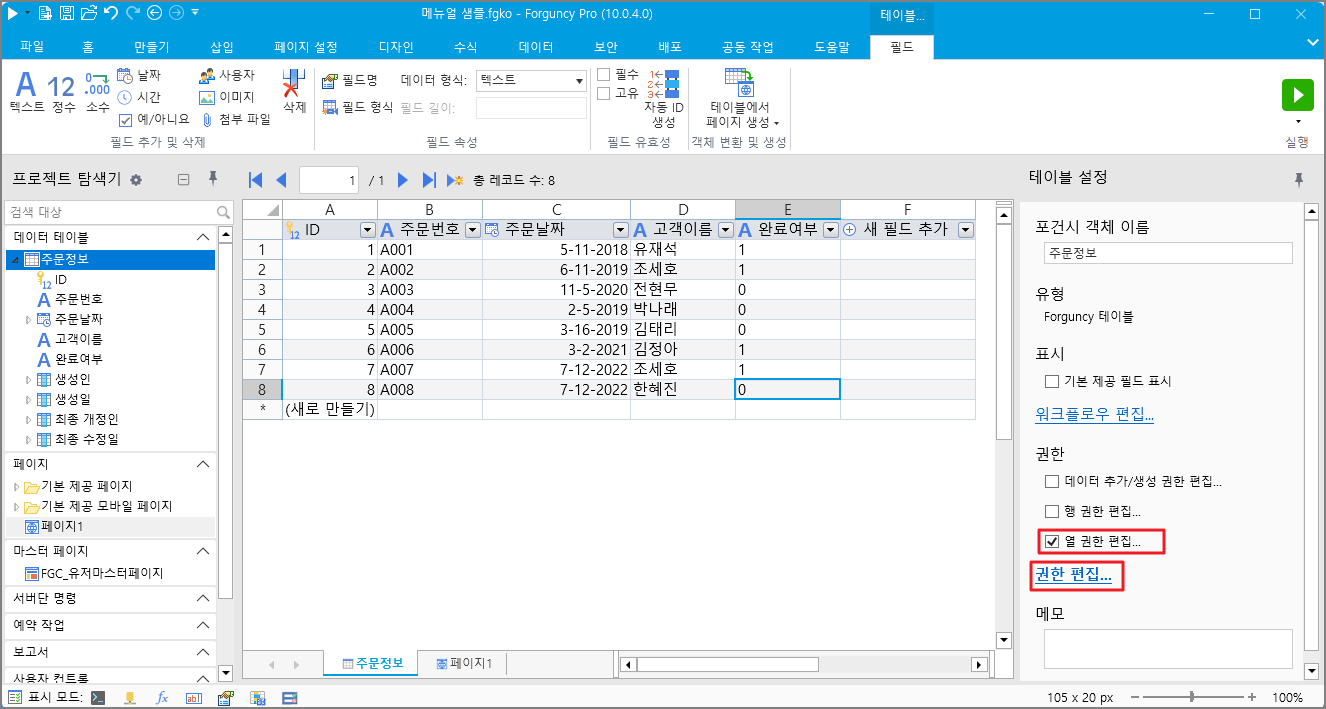Enable the 필수 (Required) checkbox

click(x=604, y=75)
